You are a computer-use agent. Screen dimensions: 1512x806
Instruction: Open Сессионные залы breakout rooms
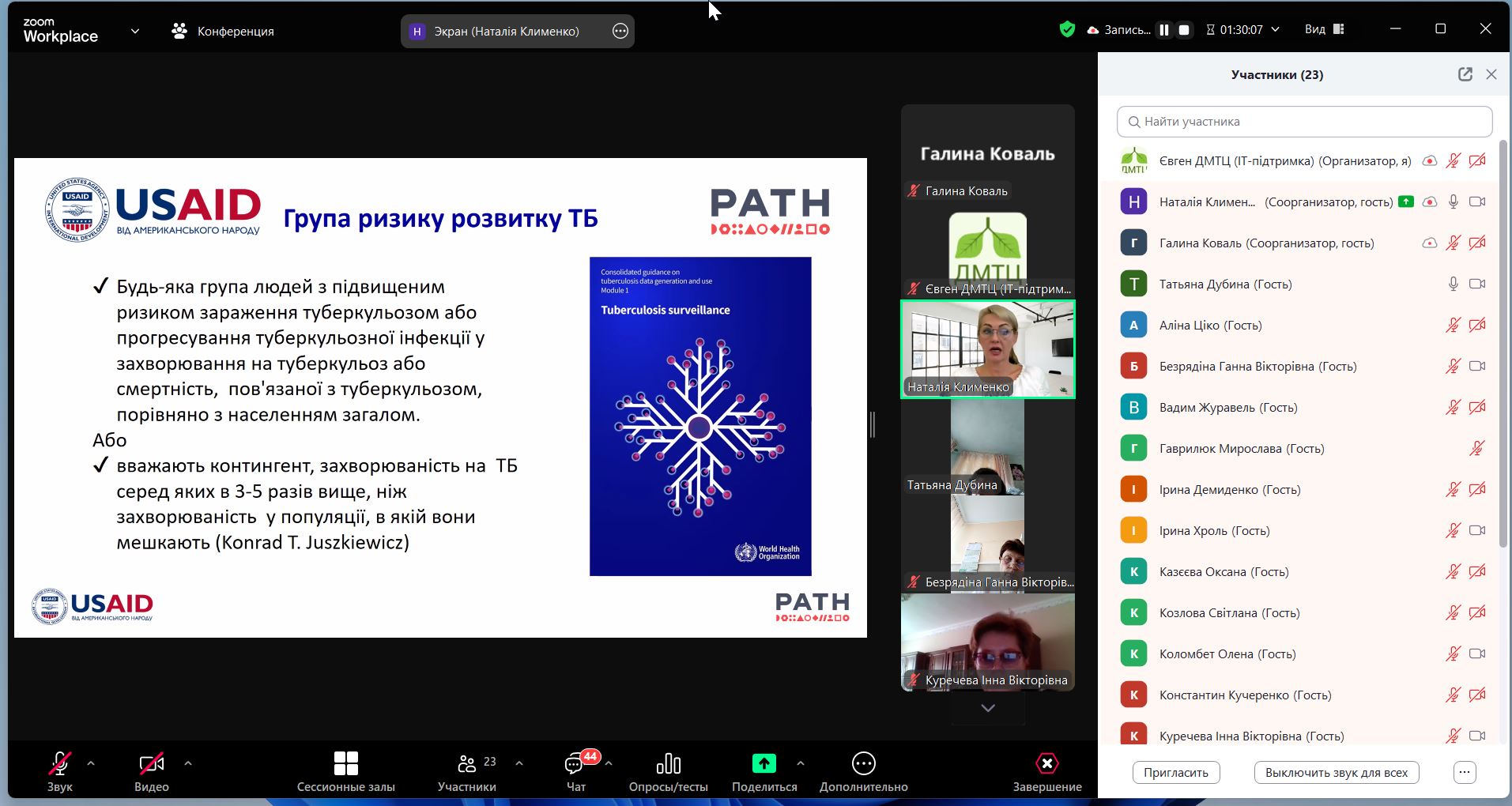click(x=345, y=764)
